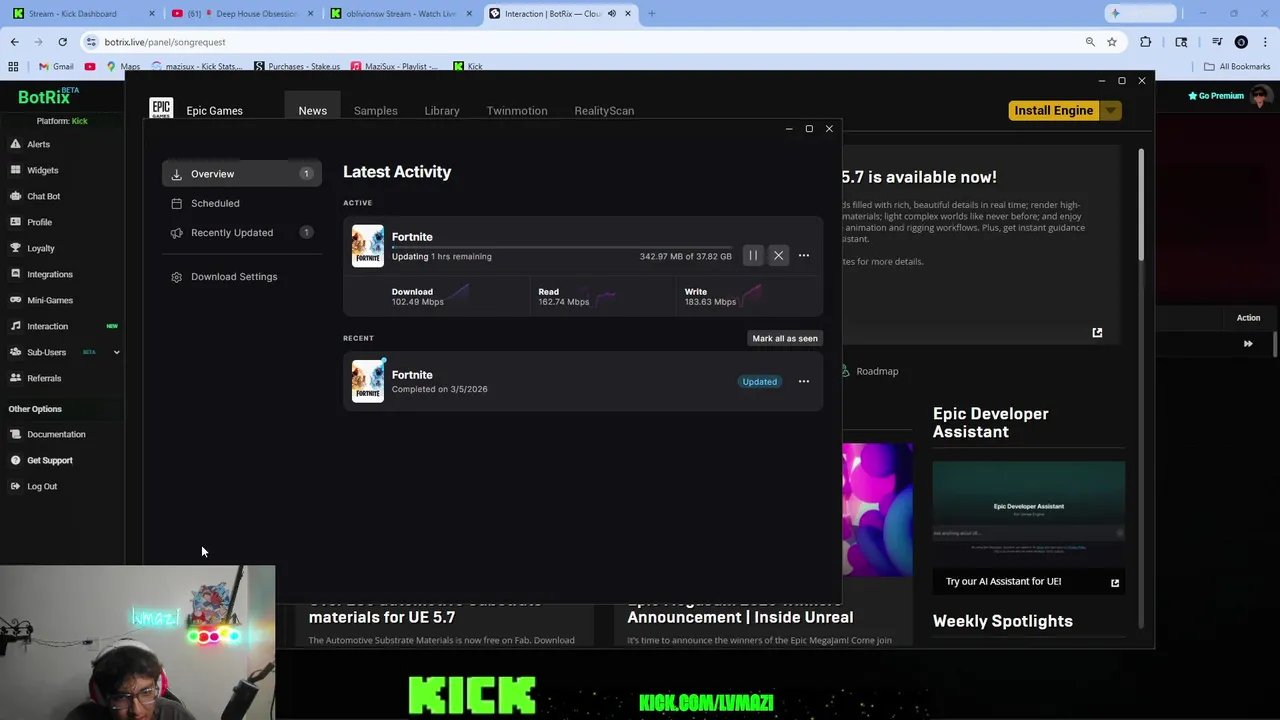Screen dimensions: 1280x720
Task: Click Mark all as seen button
Action: click(x=785, y=338)
